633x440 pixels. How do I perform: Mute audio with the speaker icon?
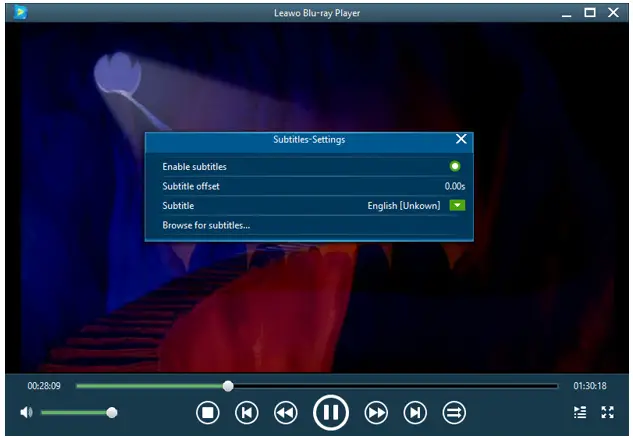tap(26, 412)
